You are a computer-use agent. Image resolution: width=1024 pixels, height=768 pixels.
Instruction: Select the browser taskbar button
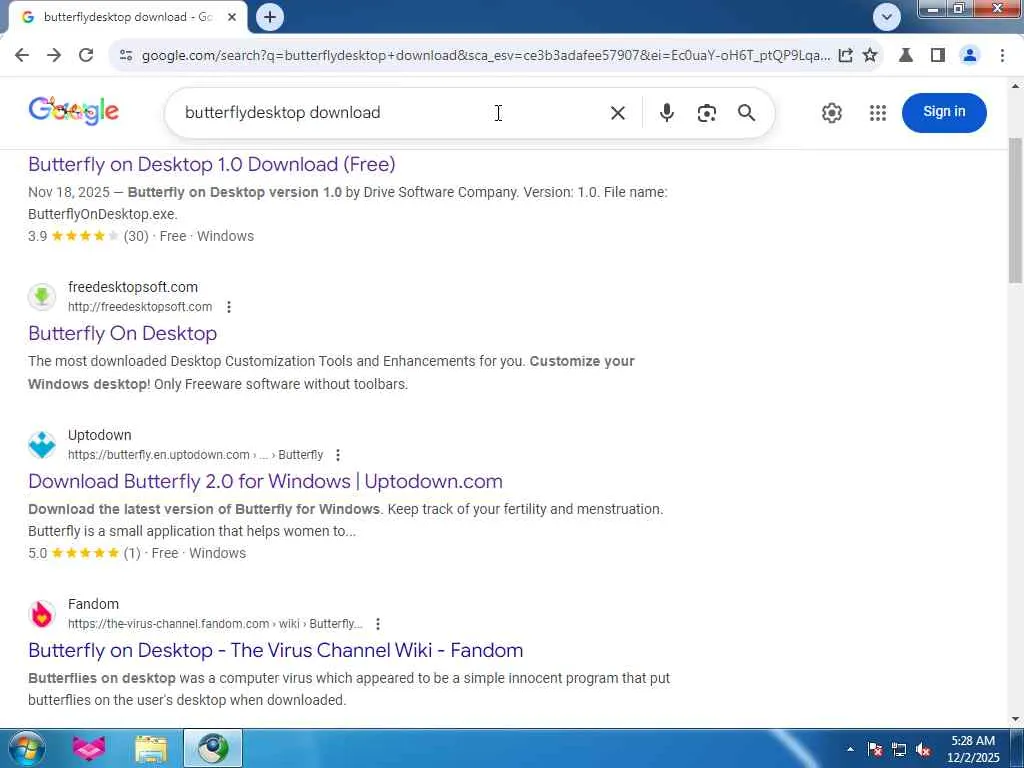(213, 748)
